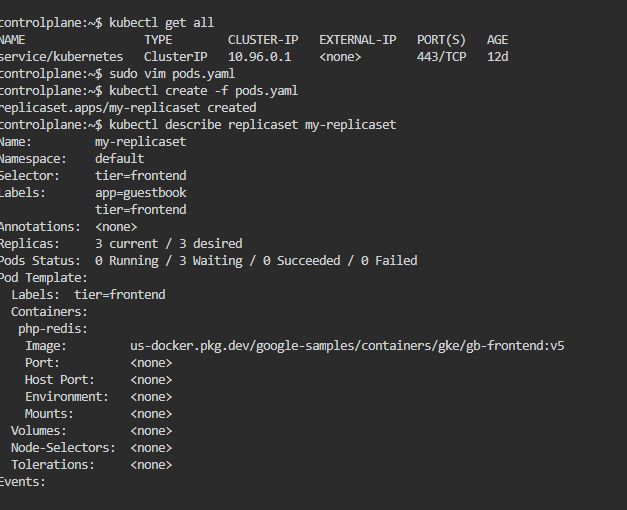
Task: Click the '443/TCP' port value
Action: click(441, 56)
